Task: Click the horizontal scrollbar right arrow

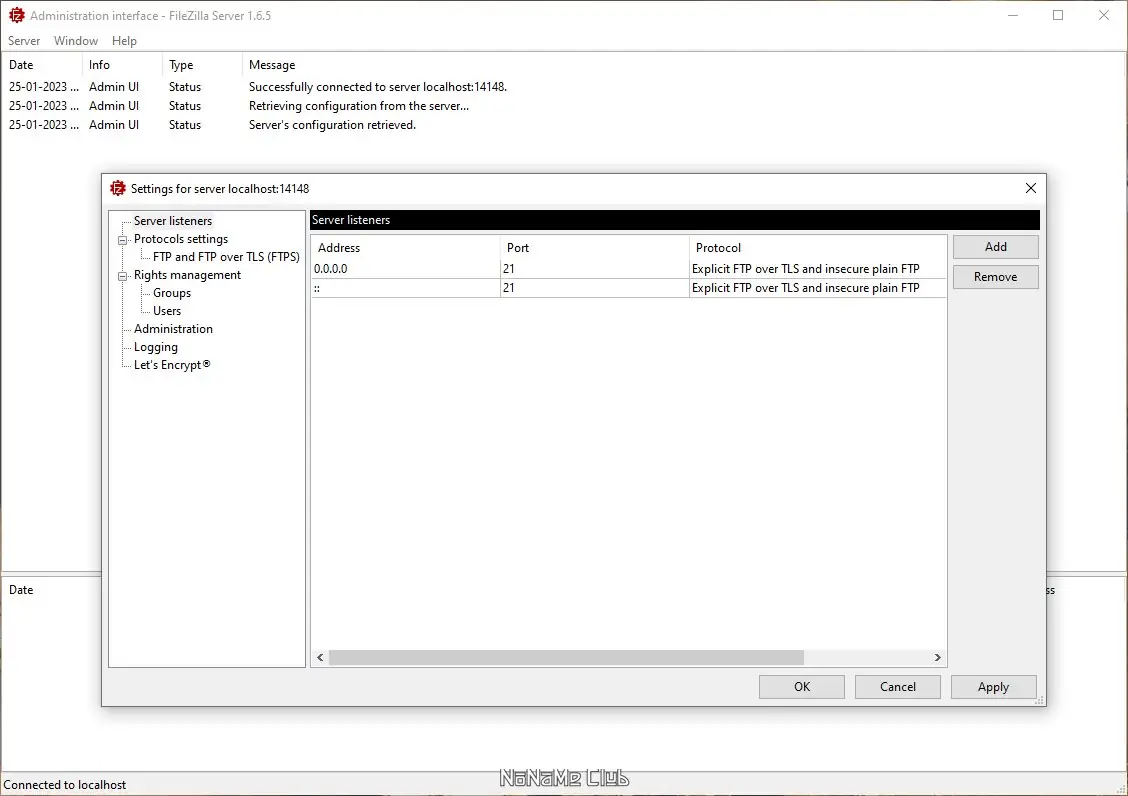Action: click(x=937, y=657)
